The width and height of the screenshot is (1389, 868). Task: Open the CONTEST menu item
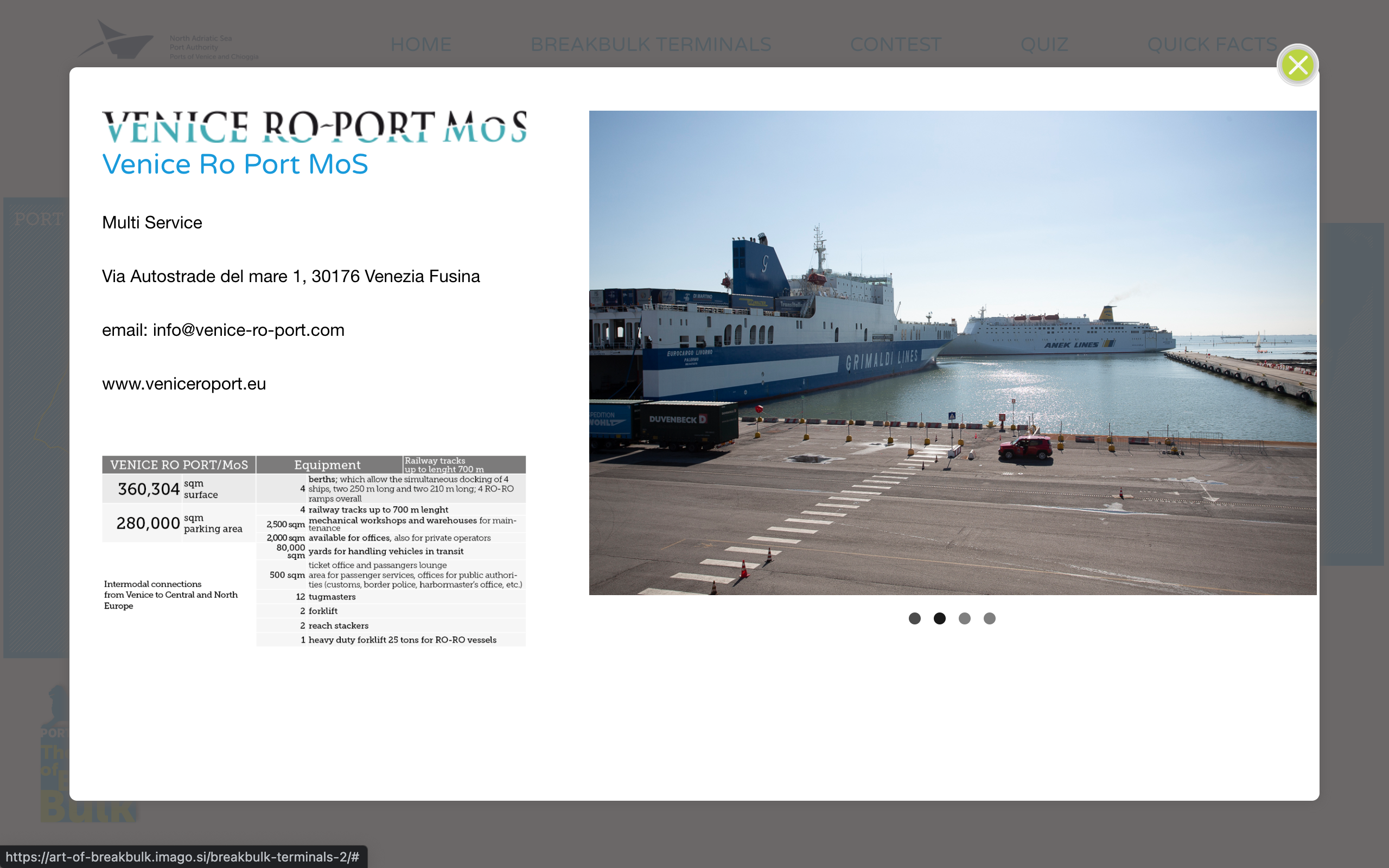(x=895, y=44)
